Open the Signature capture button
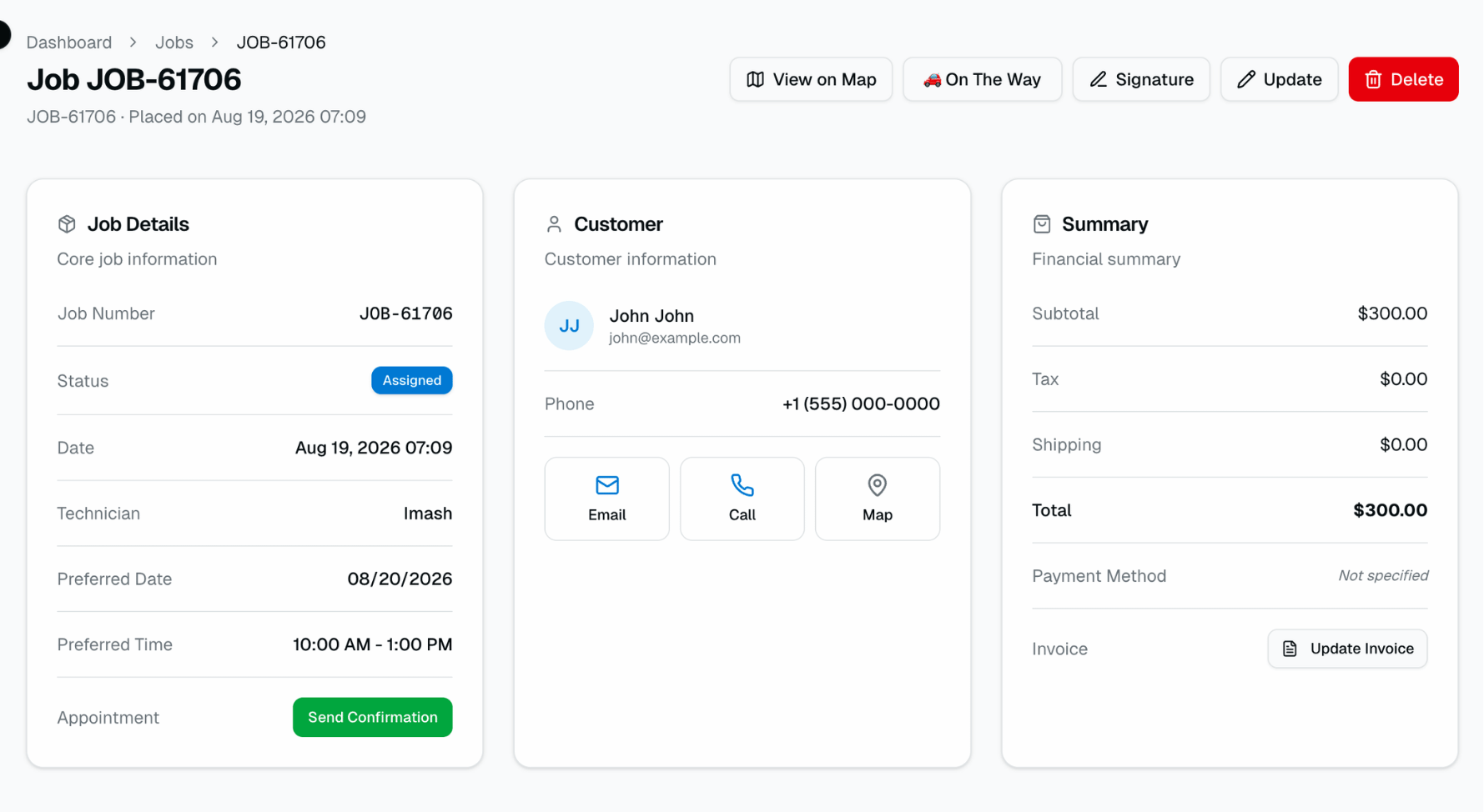 (x=1140, y=79)
